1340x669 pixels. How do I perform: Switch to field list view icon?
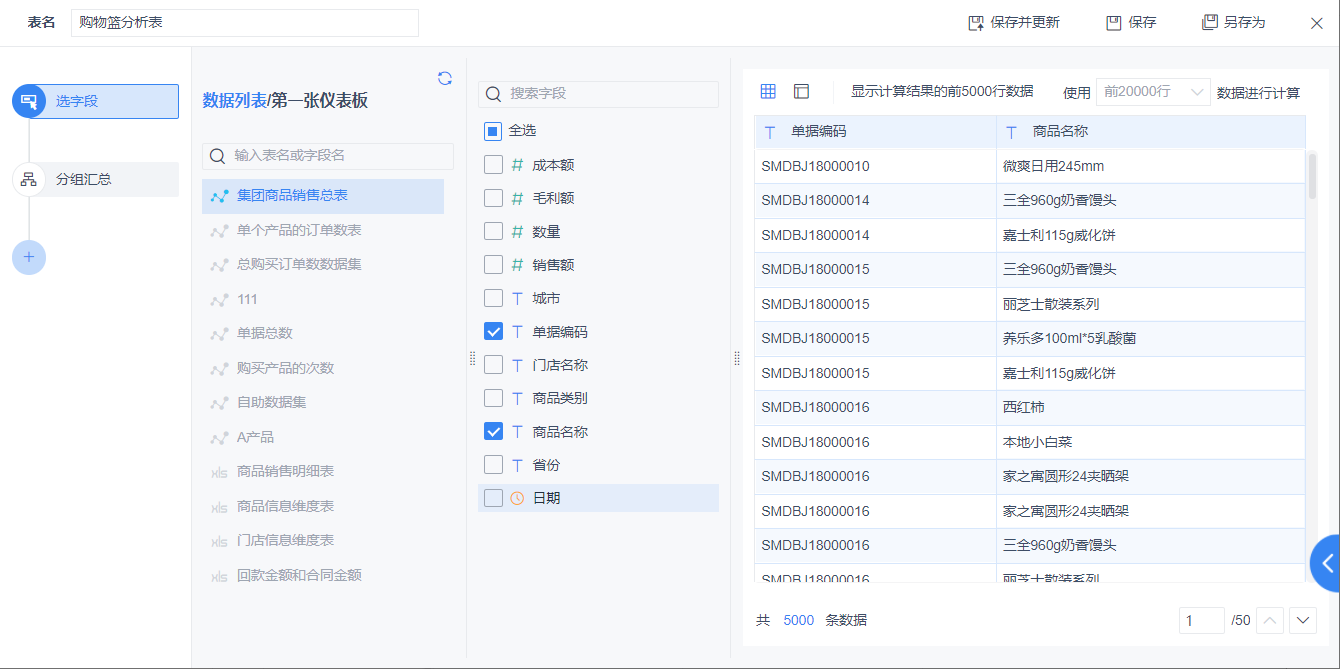click(801, 91)
